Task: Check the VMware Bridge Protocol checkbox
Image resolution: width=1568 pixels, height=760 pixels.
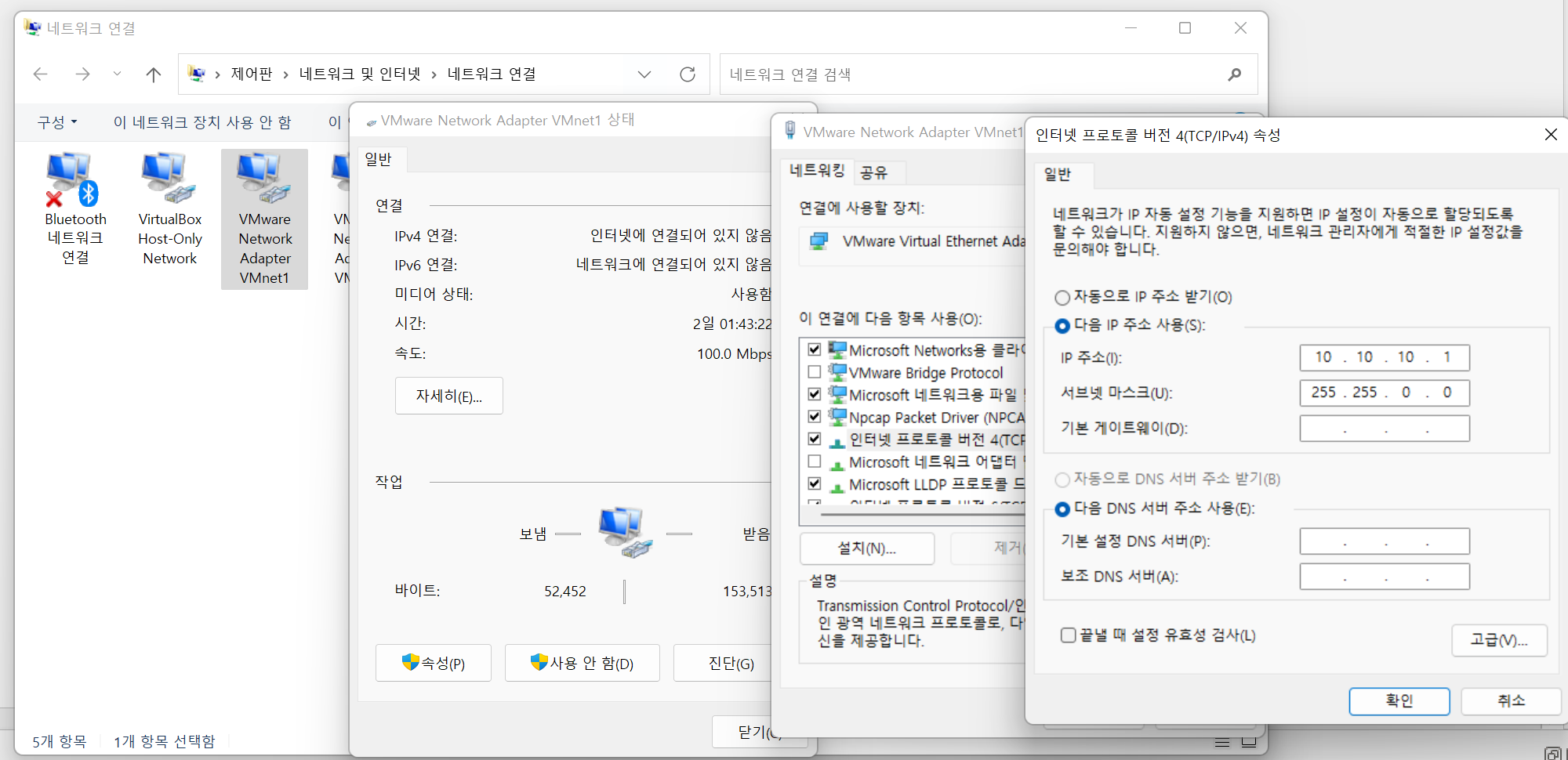Action: 815,372
